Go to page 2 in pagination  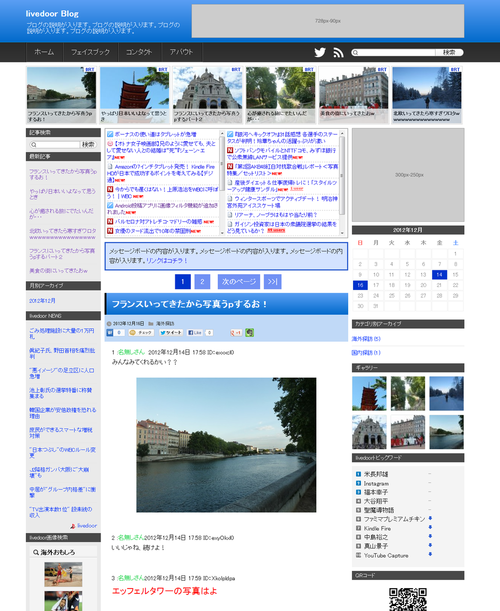(x=202, y=281)
